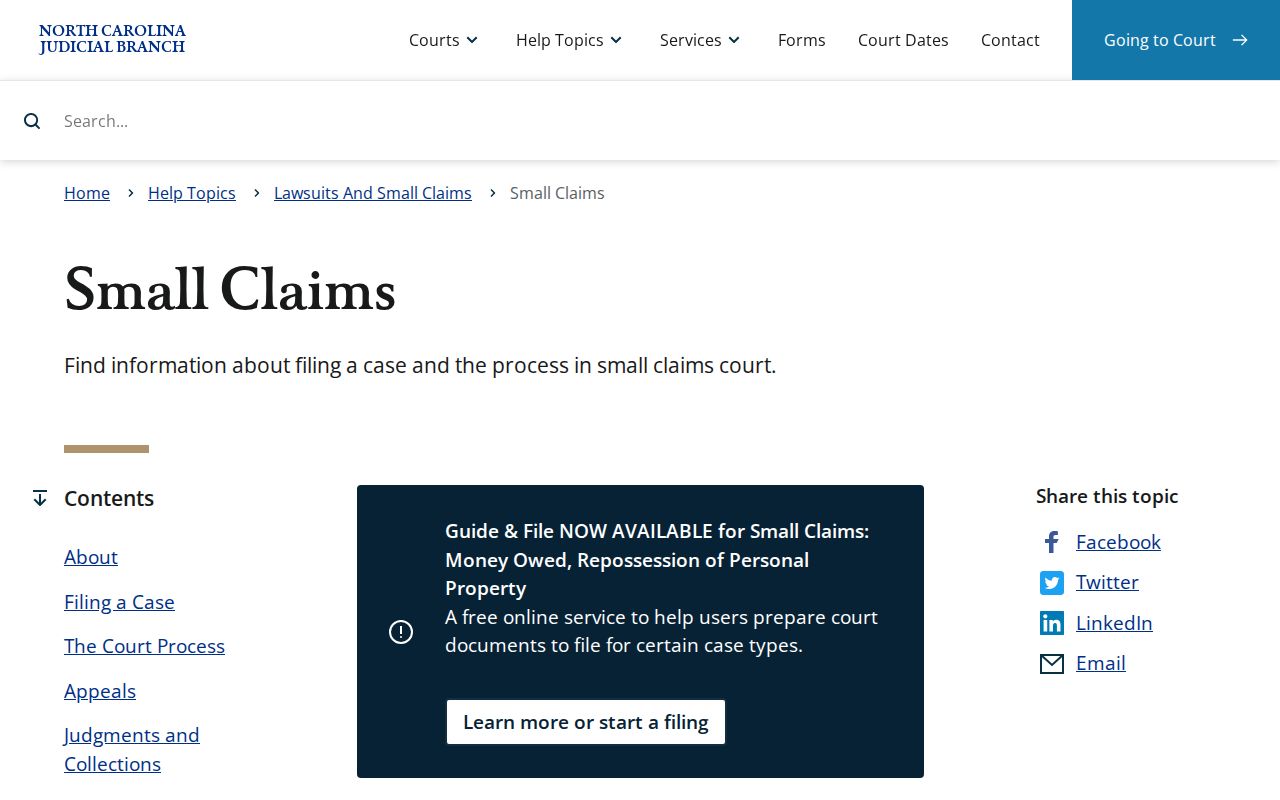Click the search magnifier icon
The image size is (1280, 800).
[x=32, y=121]
